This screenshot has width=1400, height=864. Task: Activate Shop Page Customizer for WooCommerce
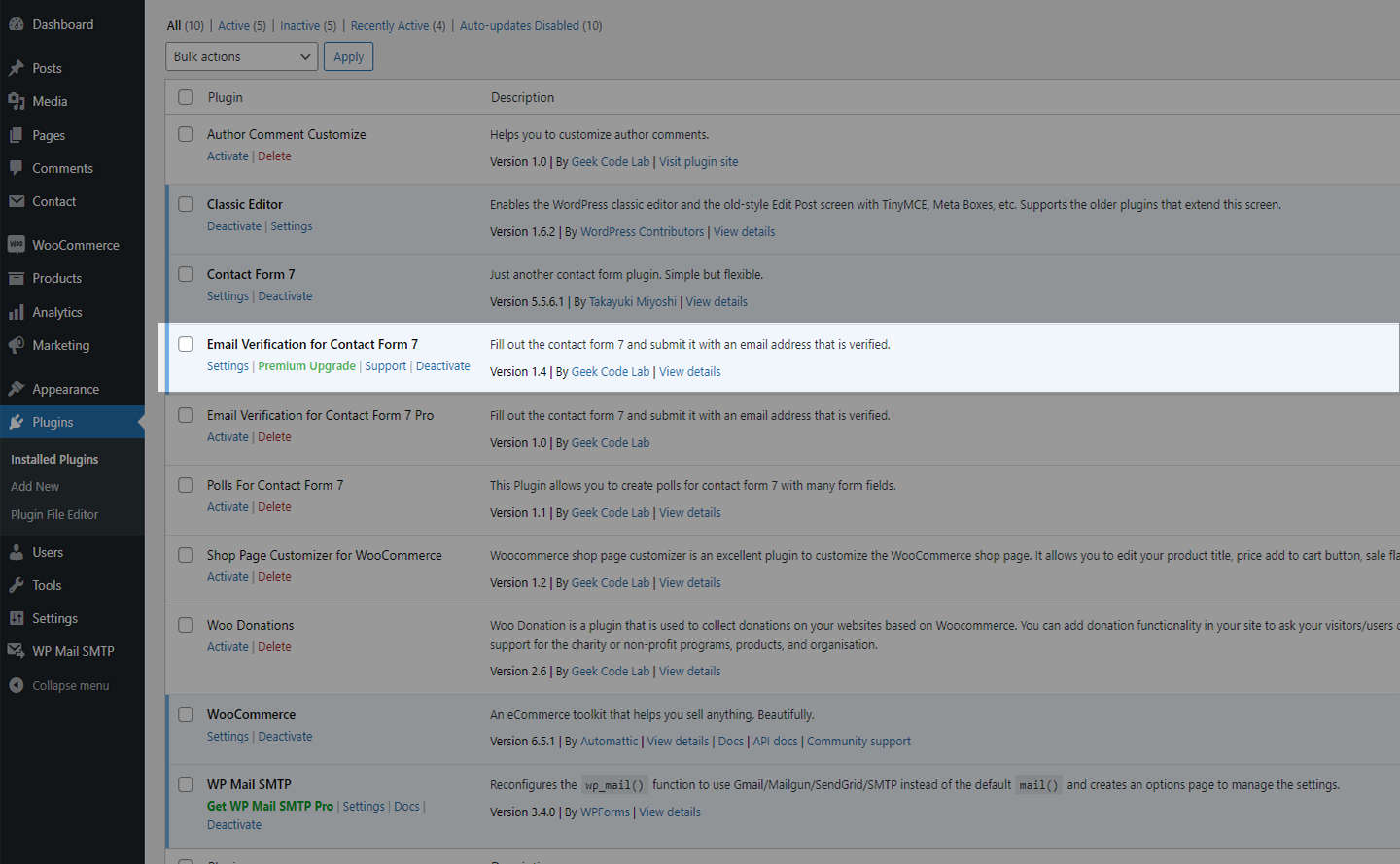227,576
